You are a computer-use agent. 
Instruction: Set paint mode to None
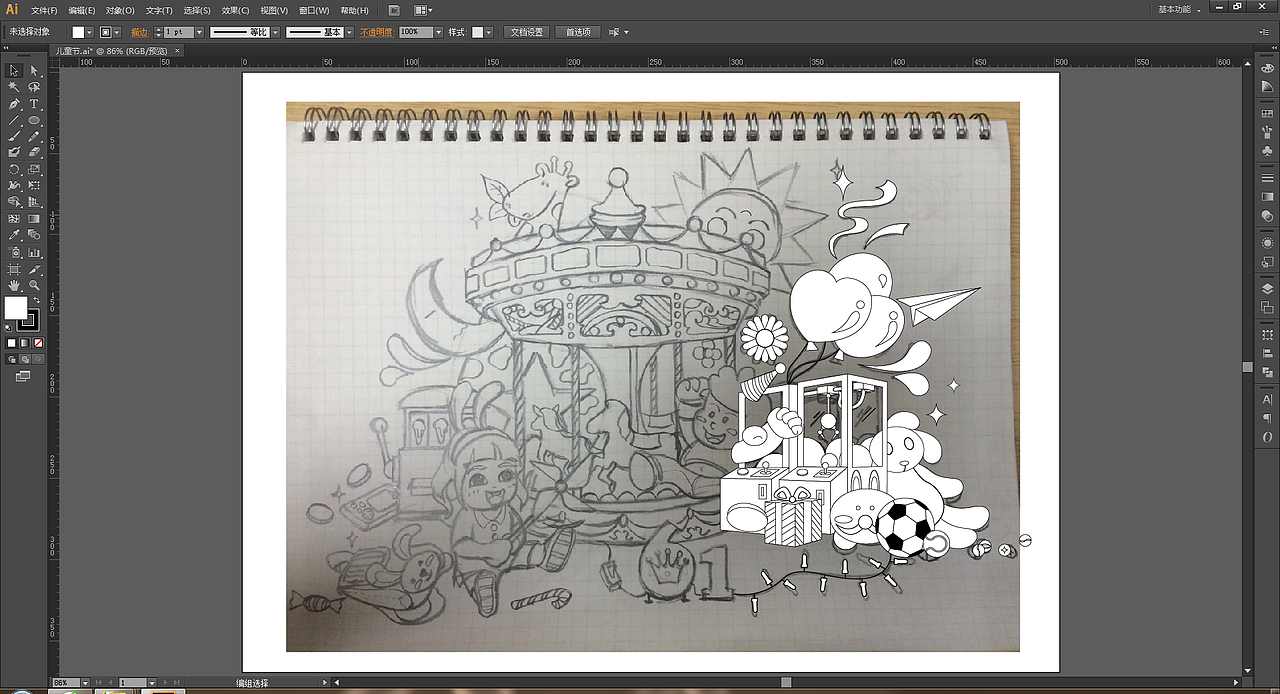(x=37, y=343)
